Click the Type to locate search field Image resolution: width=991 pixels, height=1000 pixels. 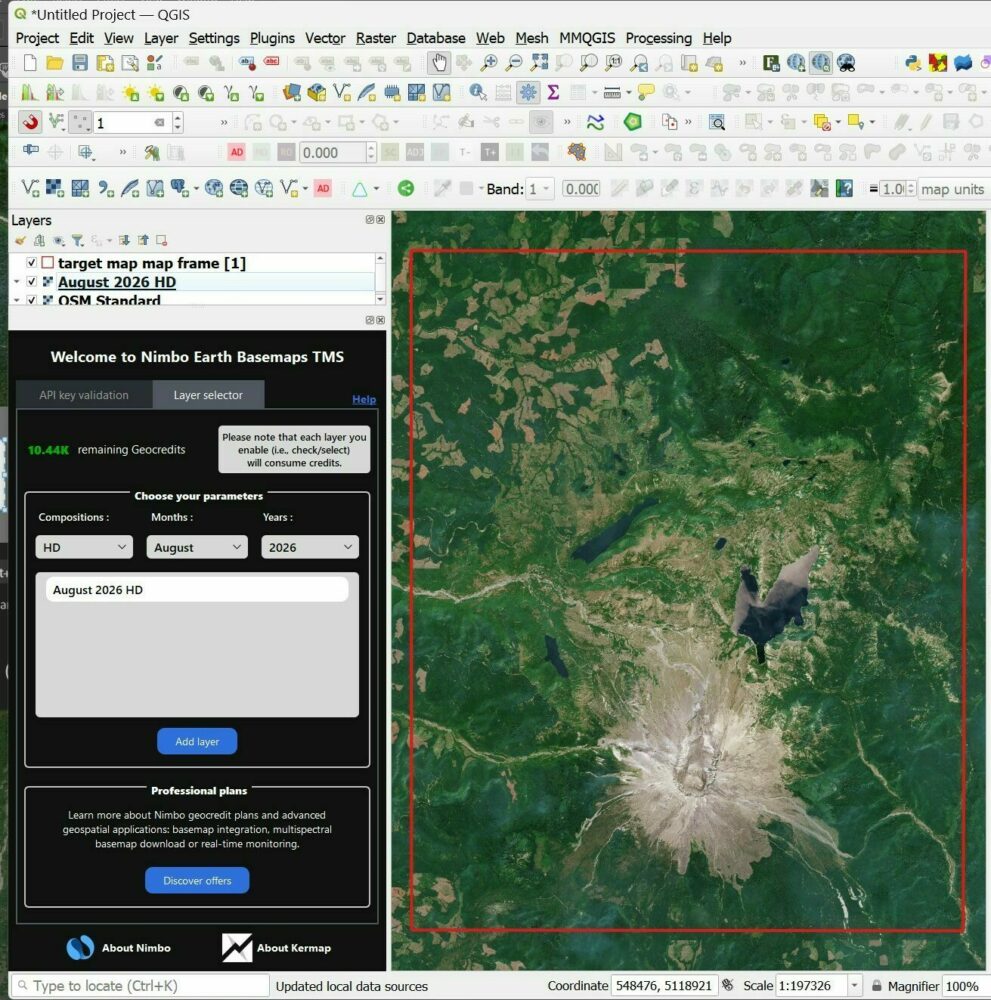click(x=140, y=985)
